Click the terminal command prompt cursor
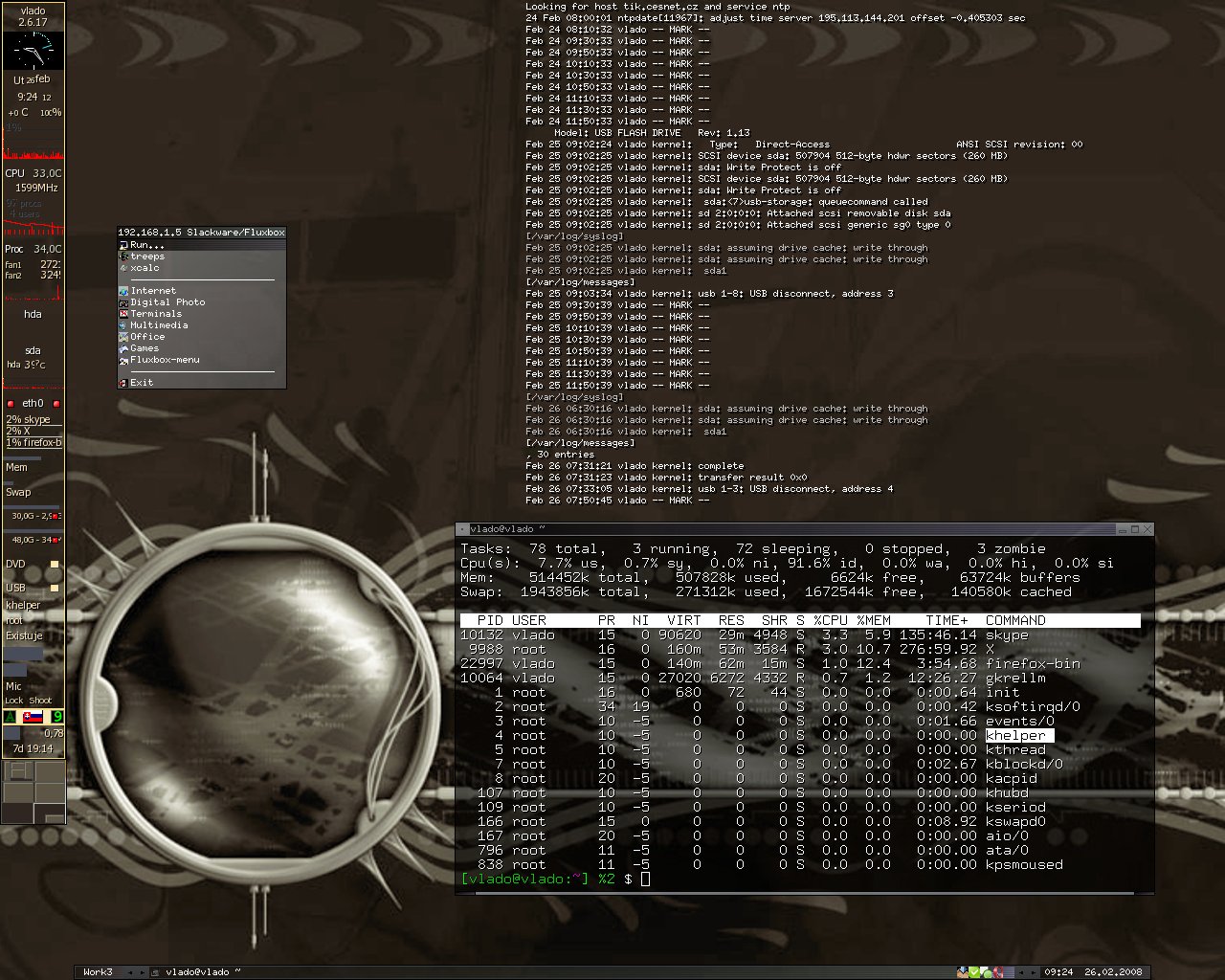Screen dimensions: 1225x980 pos(646,879)
